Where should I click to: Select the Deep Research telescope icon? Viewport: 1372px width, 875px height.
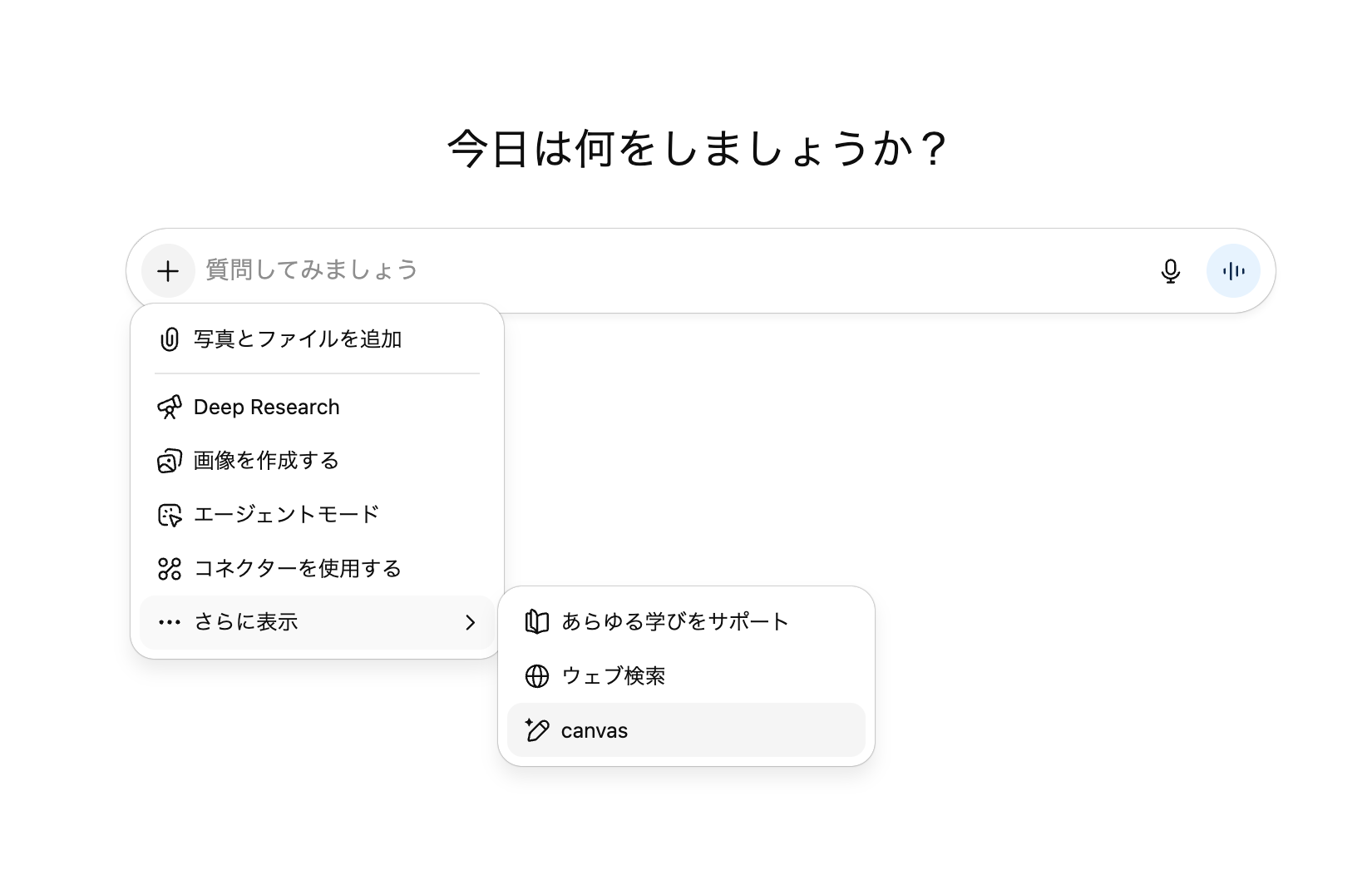pos(170,407)
